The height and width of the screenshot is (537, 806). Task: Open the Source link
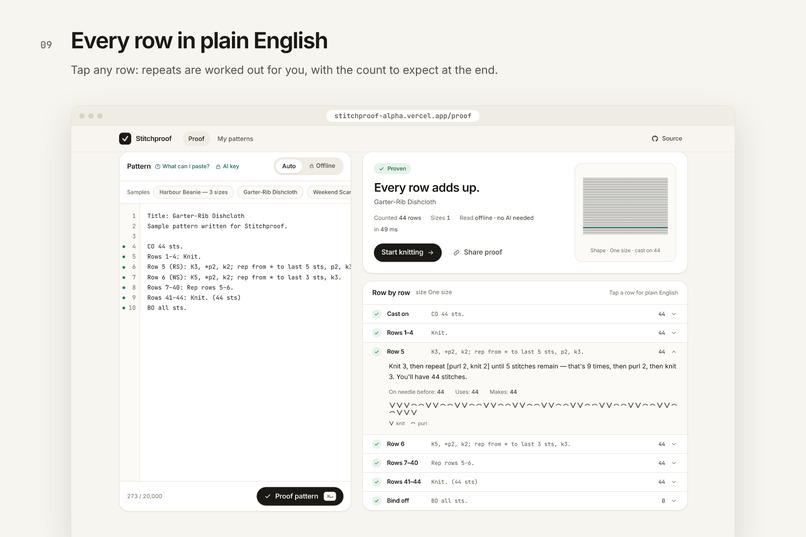tap(667, 139)
